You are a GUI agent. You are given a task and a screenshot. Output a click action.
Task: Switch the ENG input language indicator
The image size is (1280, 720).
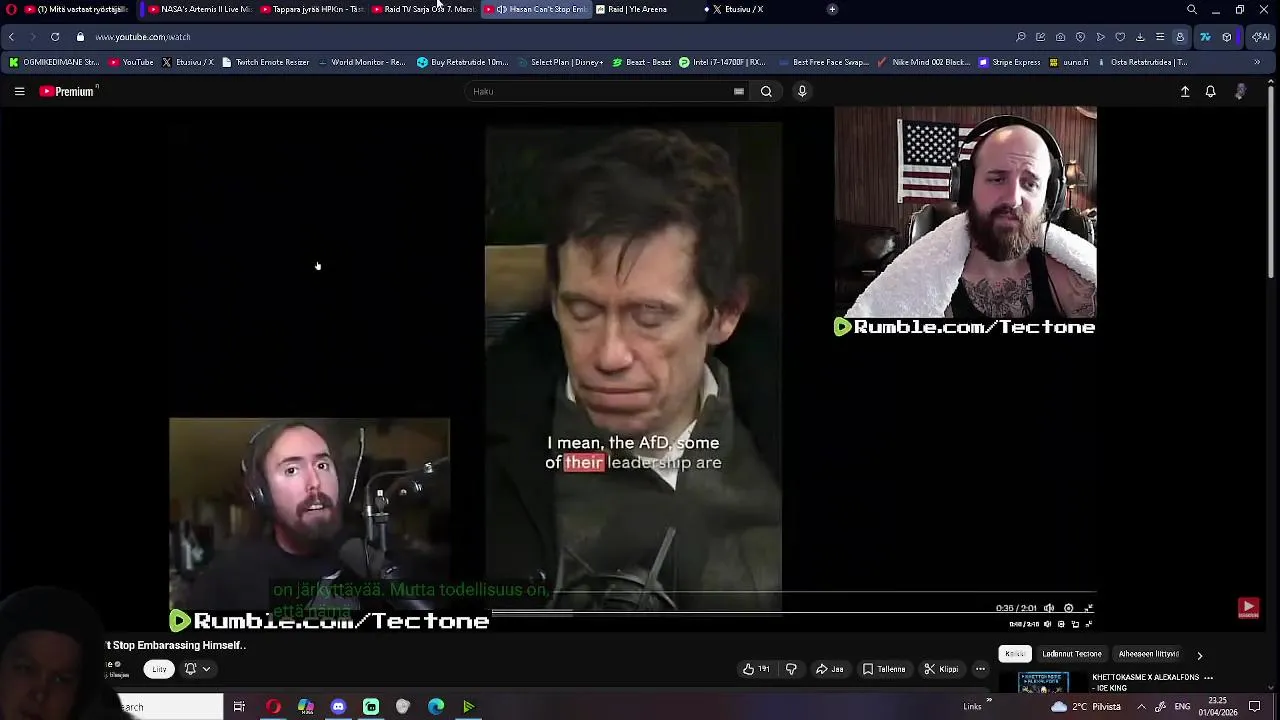click(x=1182, y=707)
